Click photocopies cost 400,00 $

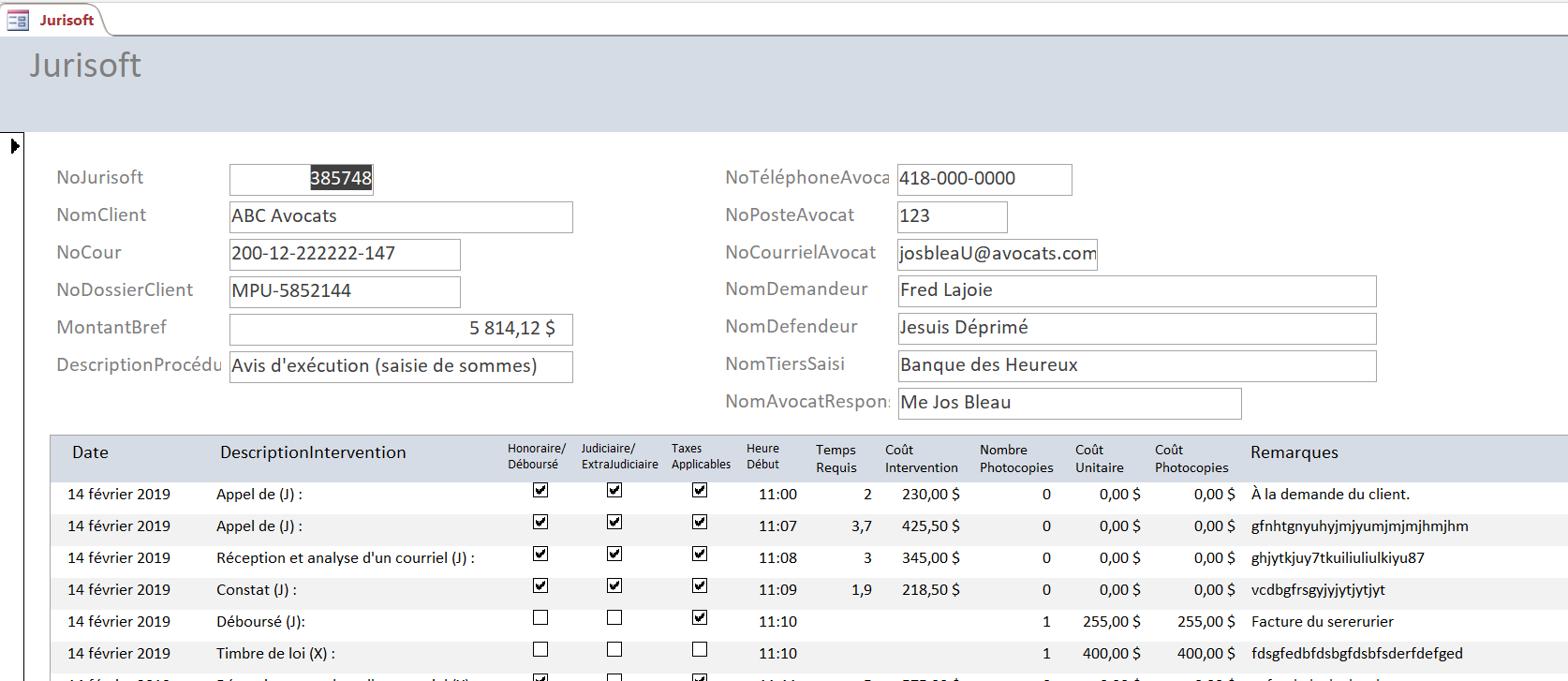click(1206, 654)
